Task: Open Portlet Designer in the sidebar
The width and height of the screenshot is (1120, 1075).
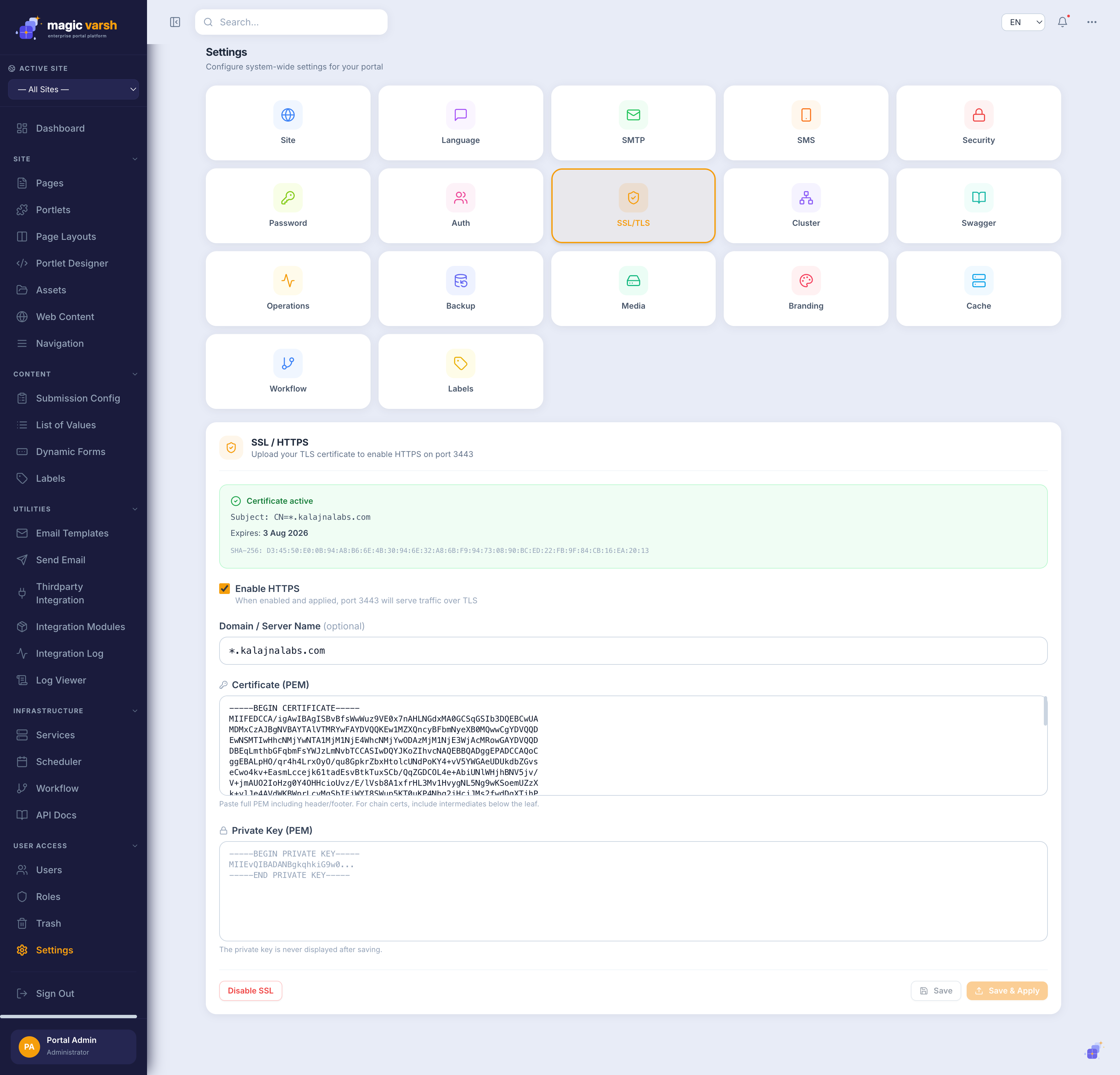Action: pos(73,263)
